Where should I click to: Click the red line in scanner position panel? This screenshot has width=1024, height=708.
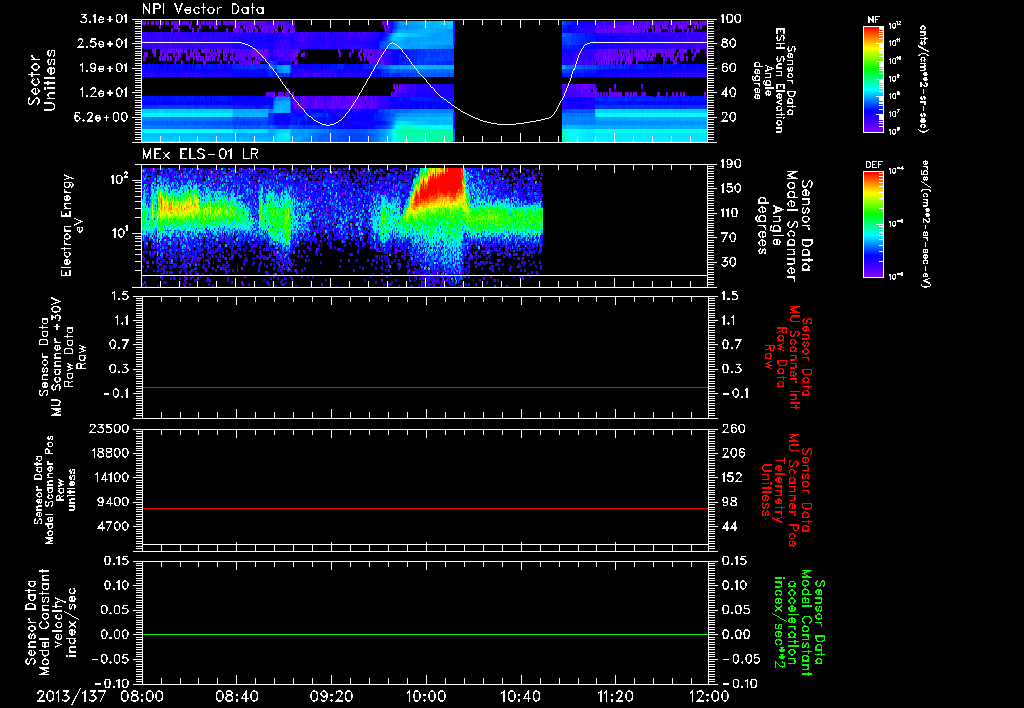(424, 508)
